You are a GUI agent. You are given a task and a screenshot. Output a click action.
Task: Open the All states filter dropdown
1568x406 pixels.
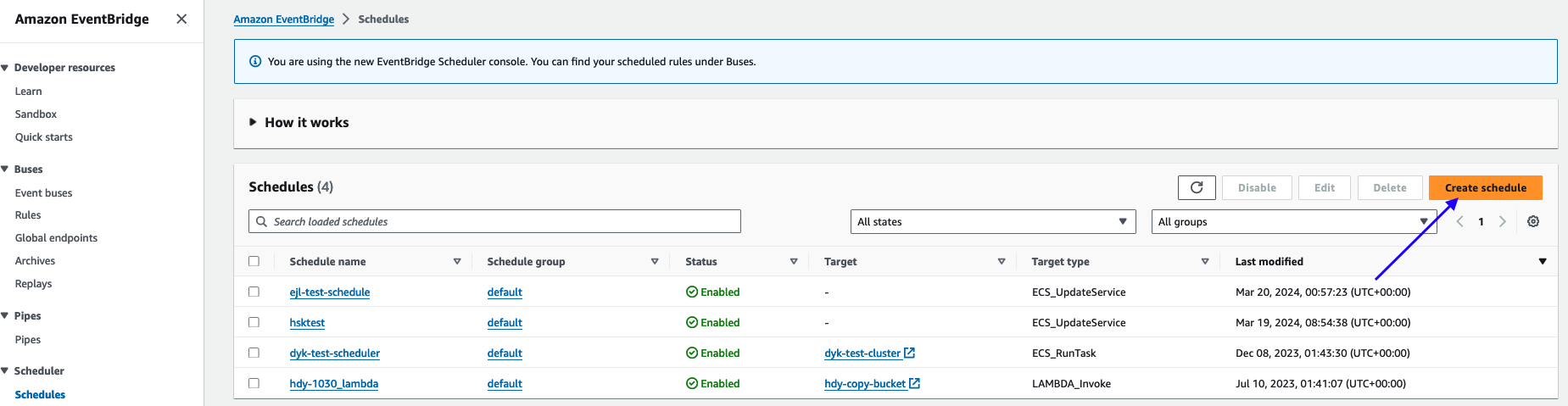[x=992, y=221]
